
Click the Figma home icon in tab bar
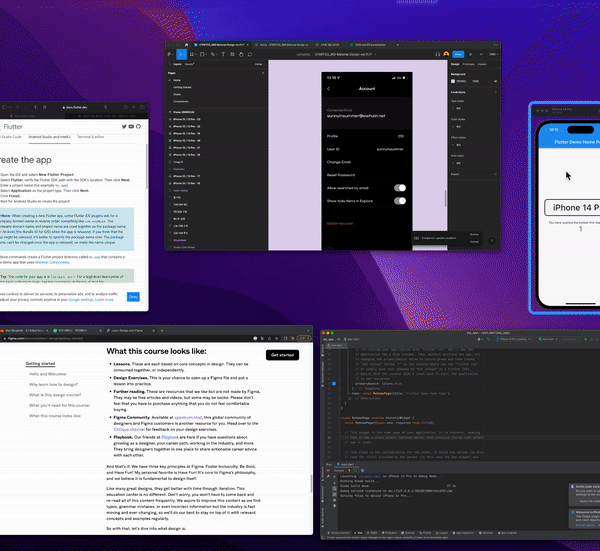coord(187,45)
